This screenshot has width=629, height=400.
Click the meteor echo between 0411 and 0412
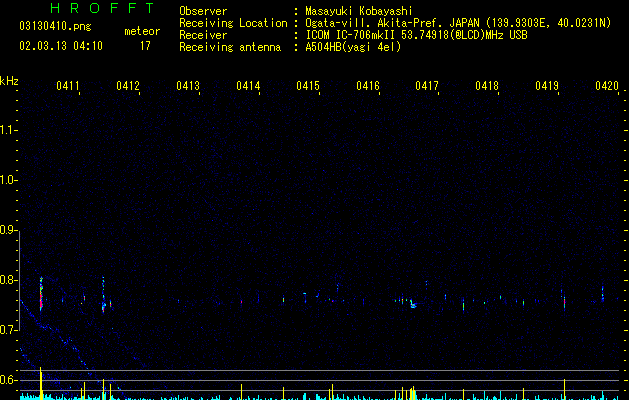(103, 295)
